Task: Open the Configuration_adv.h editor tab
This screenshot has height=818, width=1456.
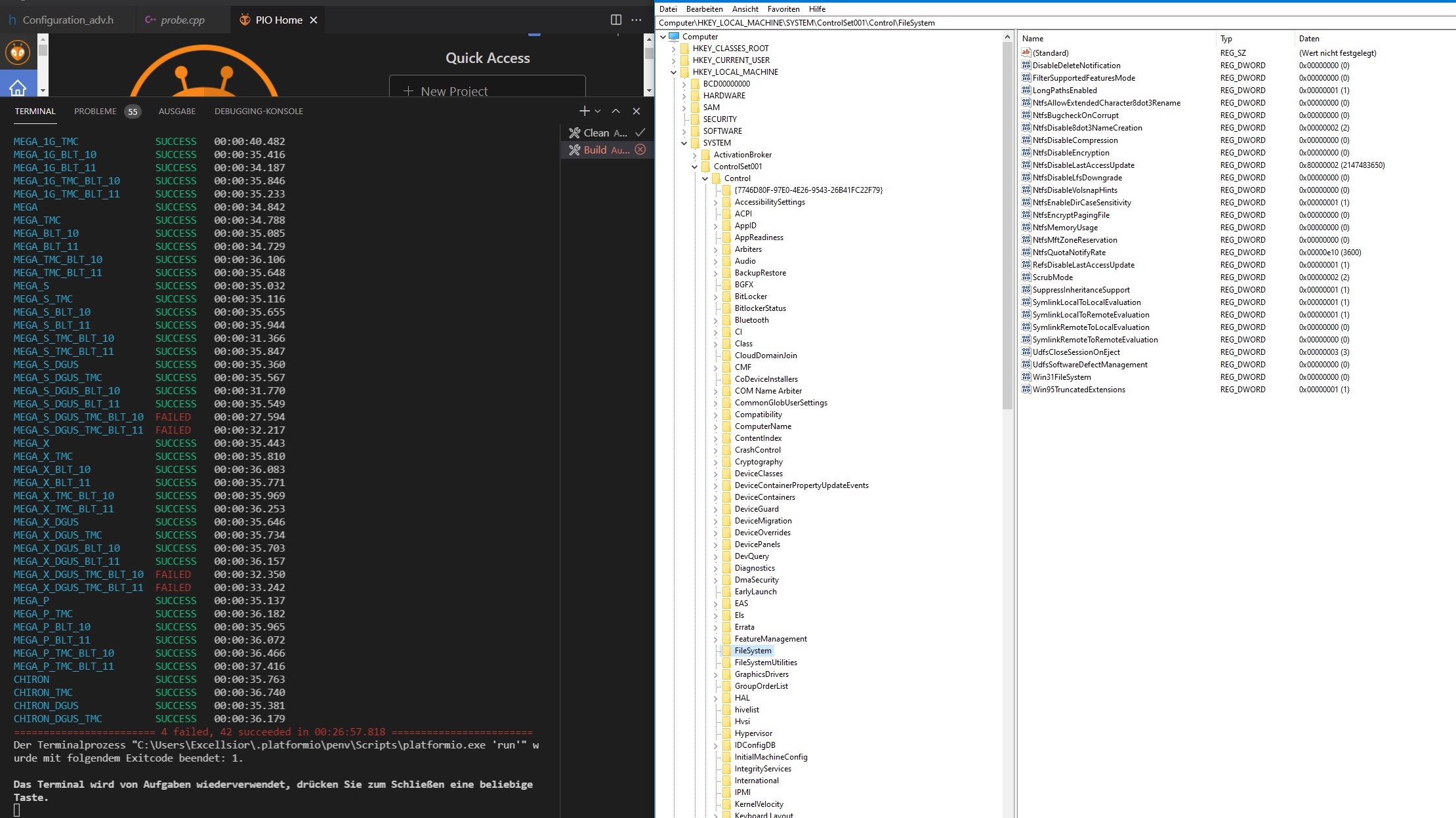Action: pyautogui.click(x=68, y=20)
